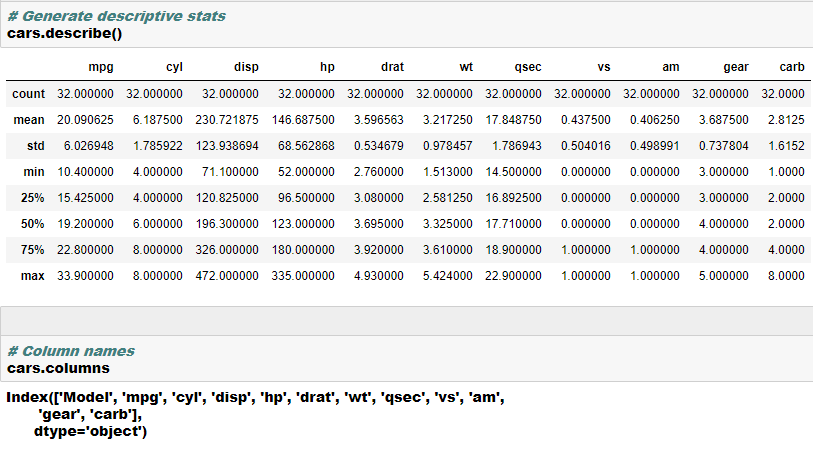Click mean vs value 0.437500
813x455 pixels.
(x=586, y=120)
